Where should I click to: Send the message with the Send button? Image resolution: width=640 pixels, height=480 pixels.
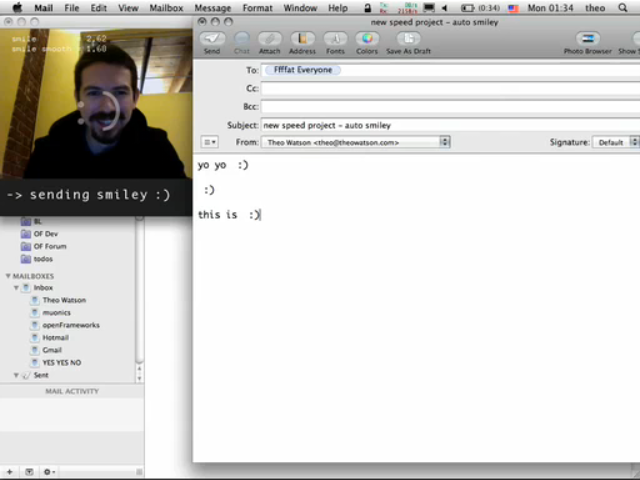[x=212, y=39]
